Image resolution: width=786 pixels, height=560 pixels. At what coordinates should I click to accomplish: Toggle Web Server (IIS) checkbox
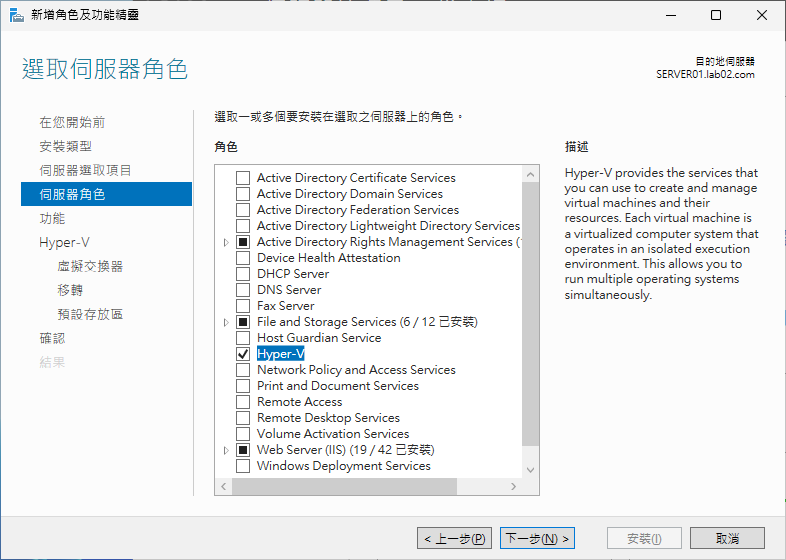click(x=243, y=450)
